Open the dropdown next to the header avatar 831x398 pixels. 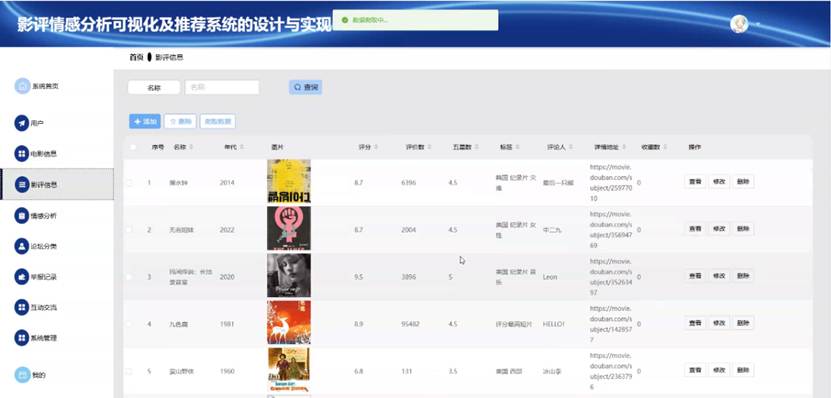[x=757, y=24]
